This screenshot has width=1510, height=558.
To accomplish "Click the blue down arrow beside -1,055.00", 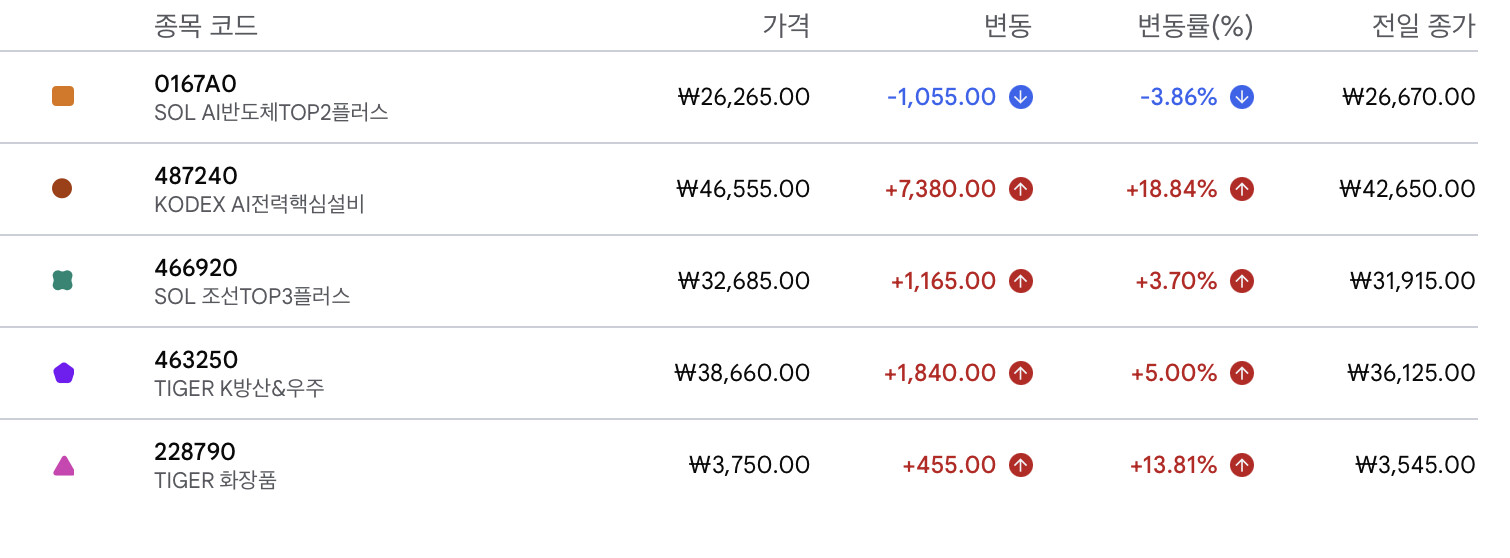I will point(1021,97).
